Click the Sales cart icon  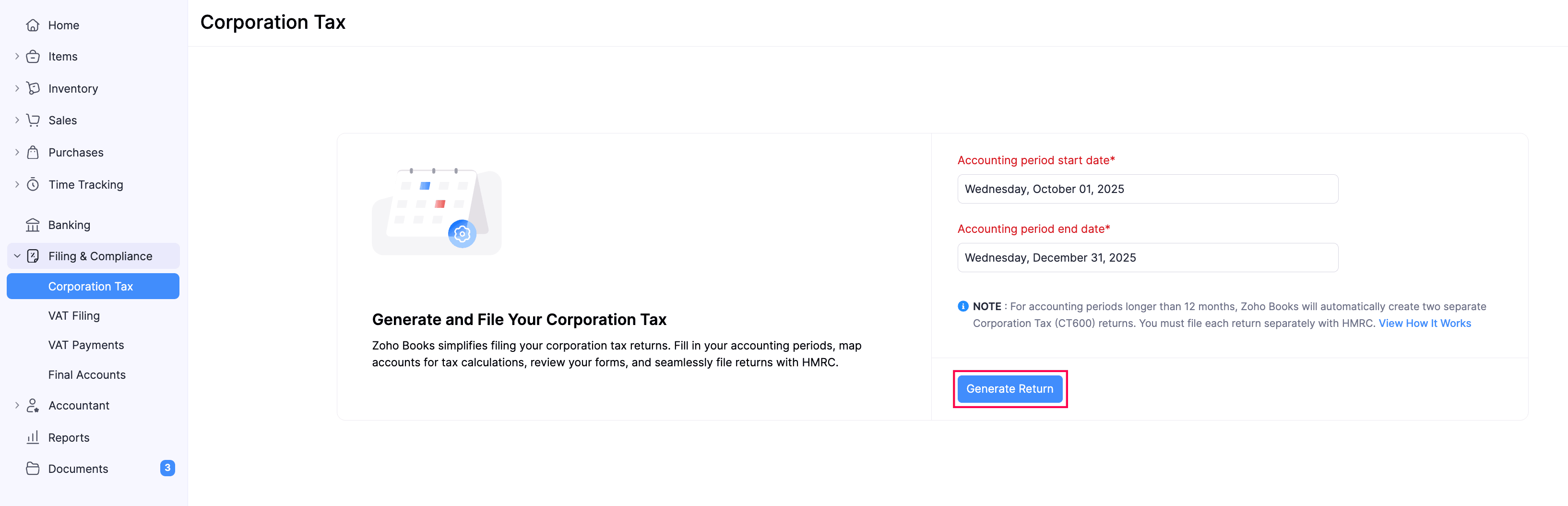point(33,120)
